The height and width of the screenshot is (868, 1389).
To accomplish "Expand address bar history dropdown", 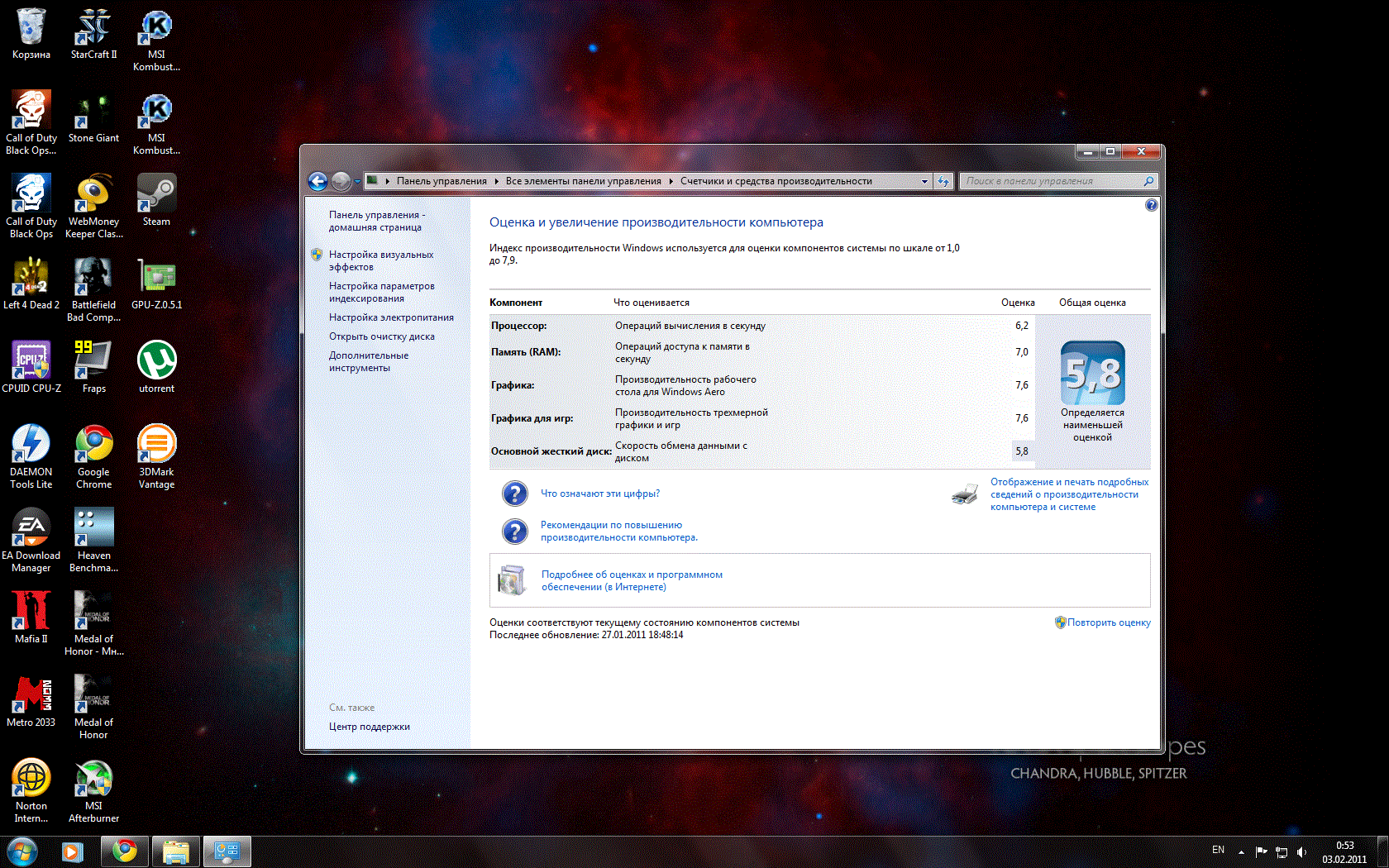I will click(x=924, y=181).
